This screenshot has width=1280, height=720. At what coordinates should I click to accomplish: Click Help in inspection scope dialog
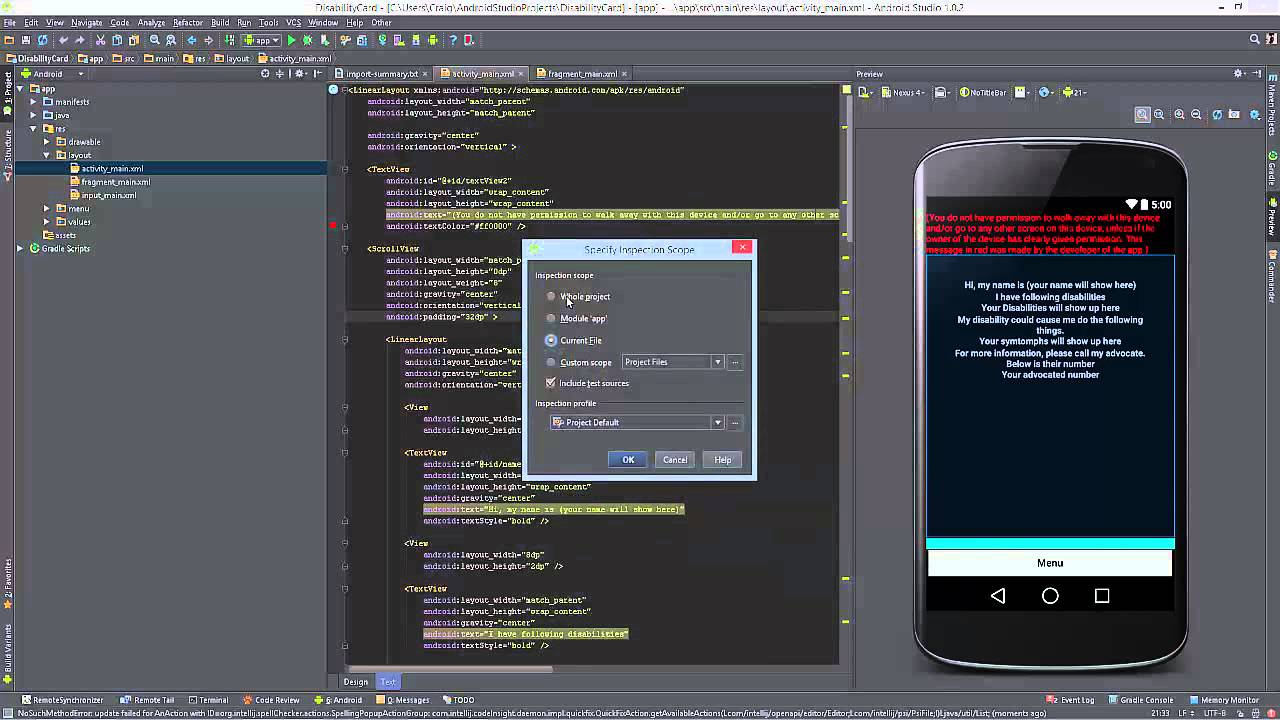click(723, 460)
